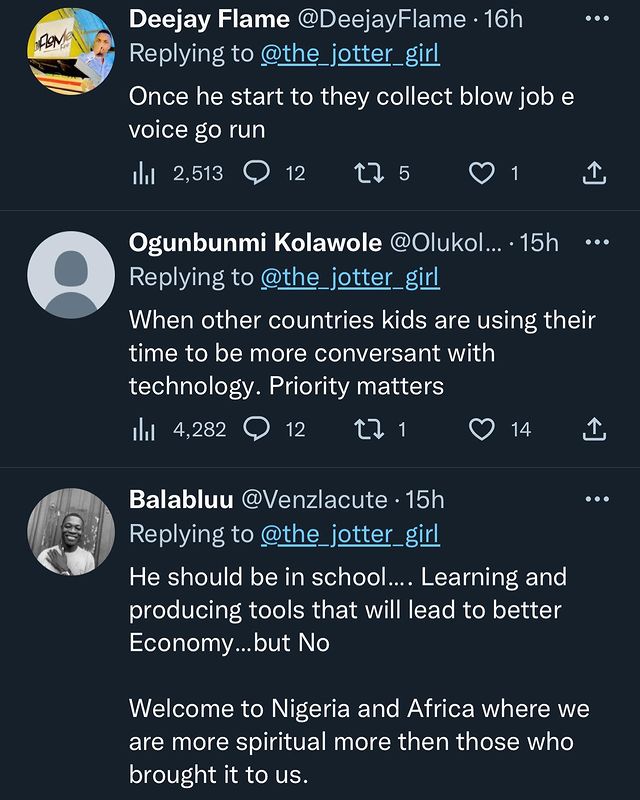Open more options for Balabluu's tweet

(596, 499)
